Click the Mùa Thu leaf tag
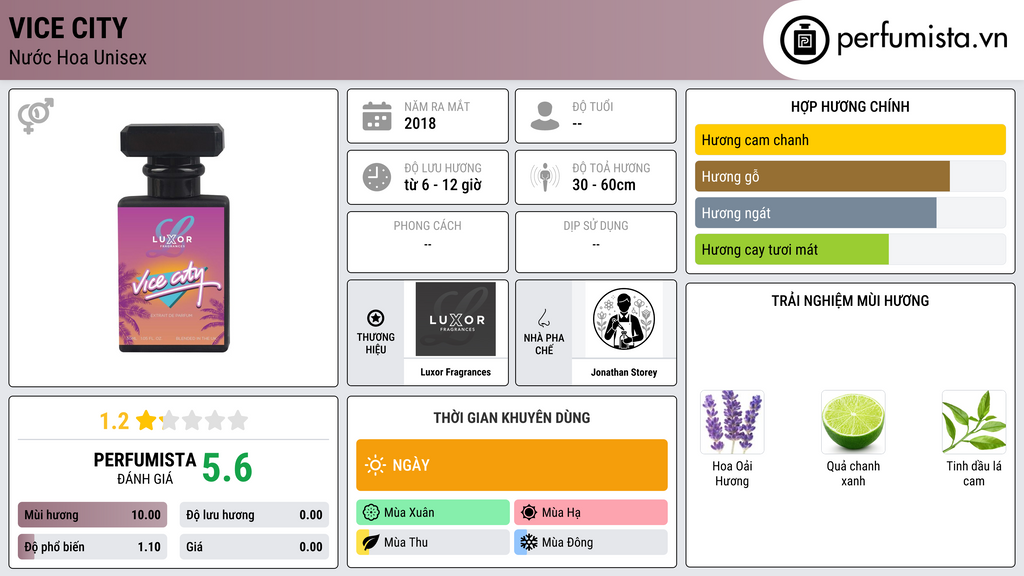Image resolution: width=1024 pixels, height=576 pixels. tap(433, 542)
